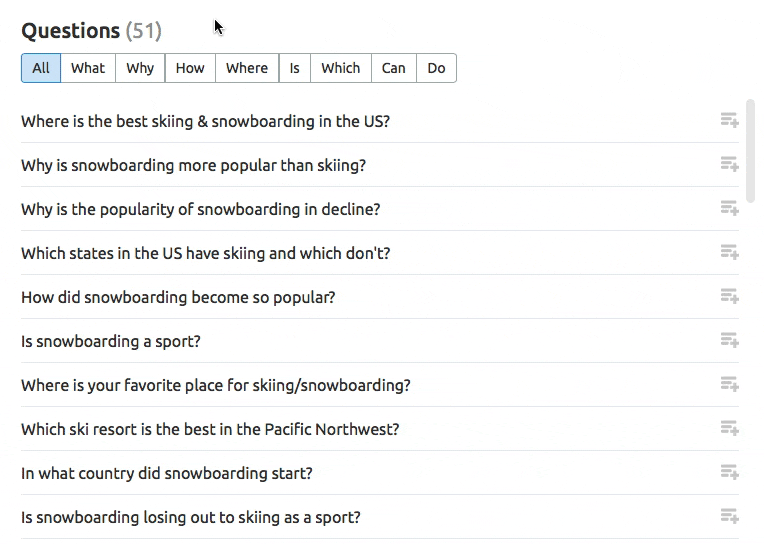This screenshot has width=764, height=544.
Task: Select the Where question filter
Action: click(247, 68)
